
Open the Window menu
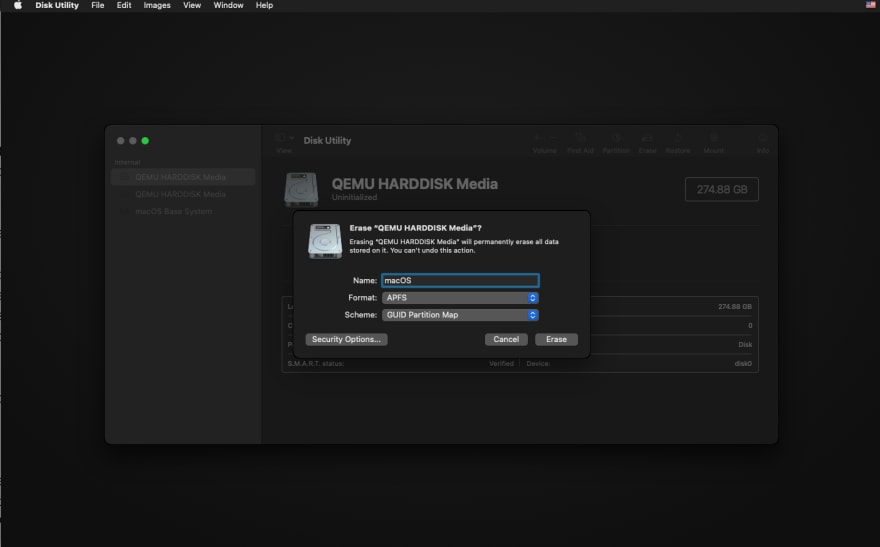[x=228, y=5]
